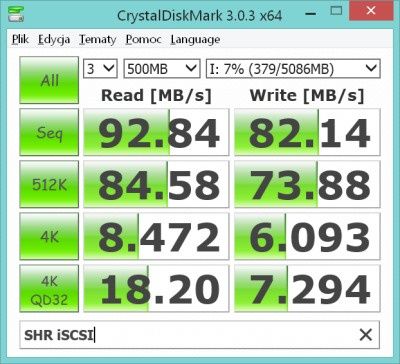Open the test size dropdown showing 500MB
The height and width of the screenshot is (364, 400).
pos(162,69)
